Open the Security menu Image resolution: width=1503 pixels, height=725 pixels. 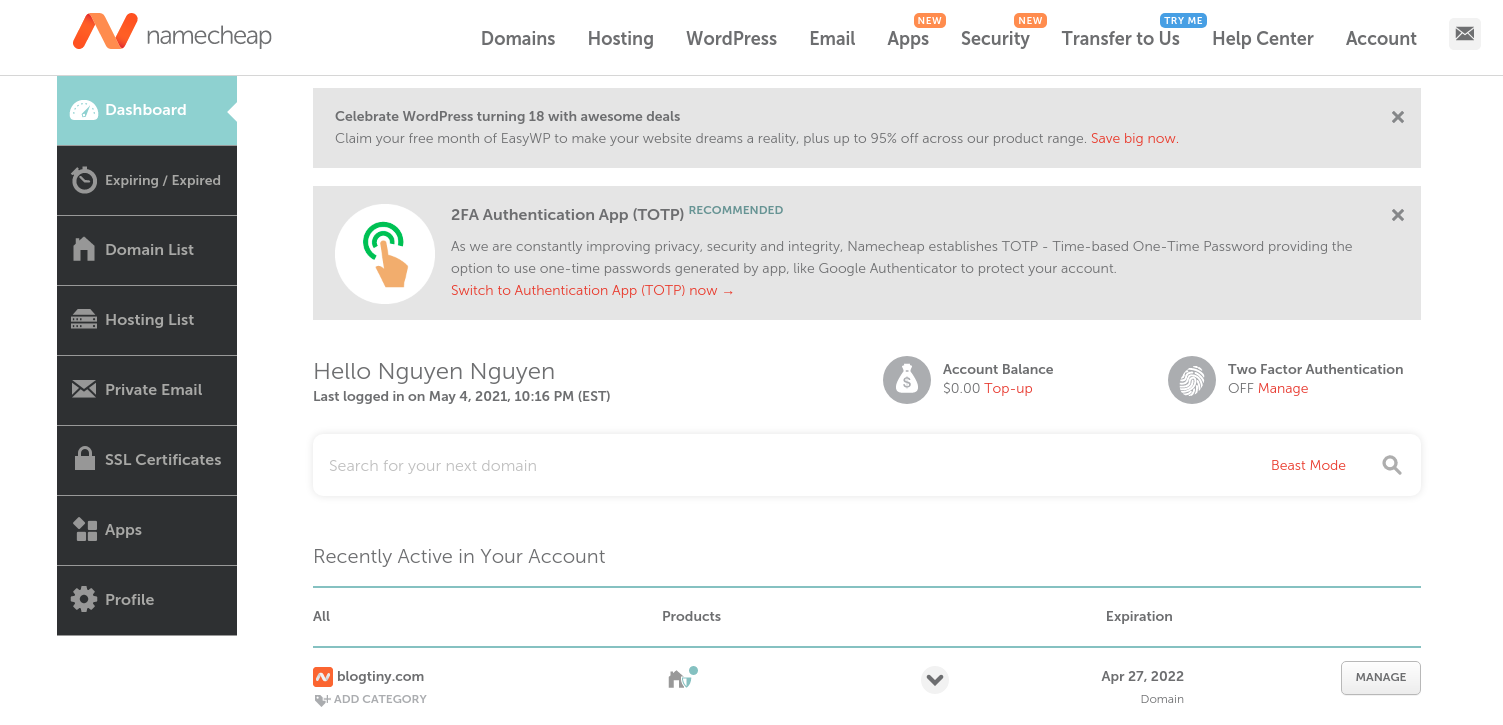pos(995,38)
